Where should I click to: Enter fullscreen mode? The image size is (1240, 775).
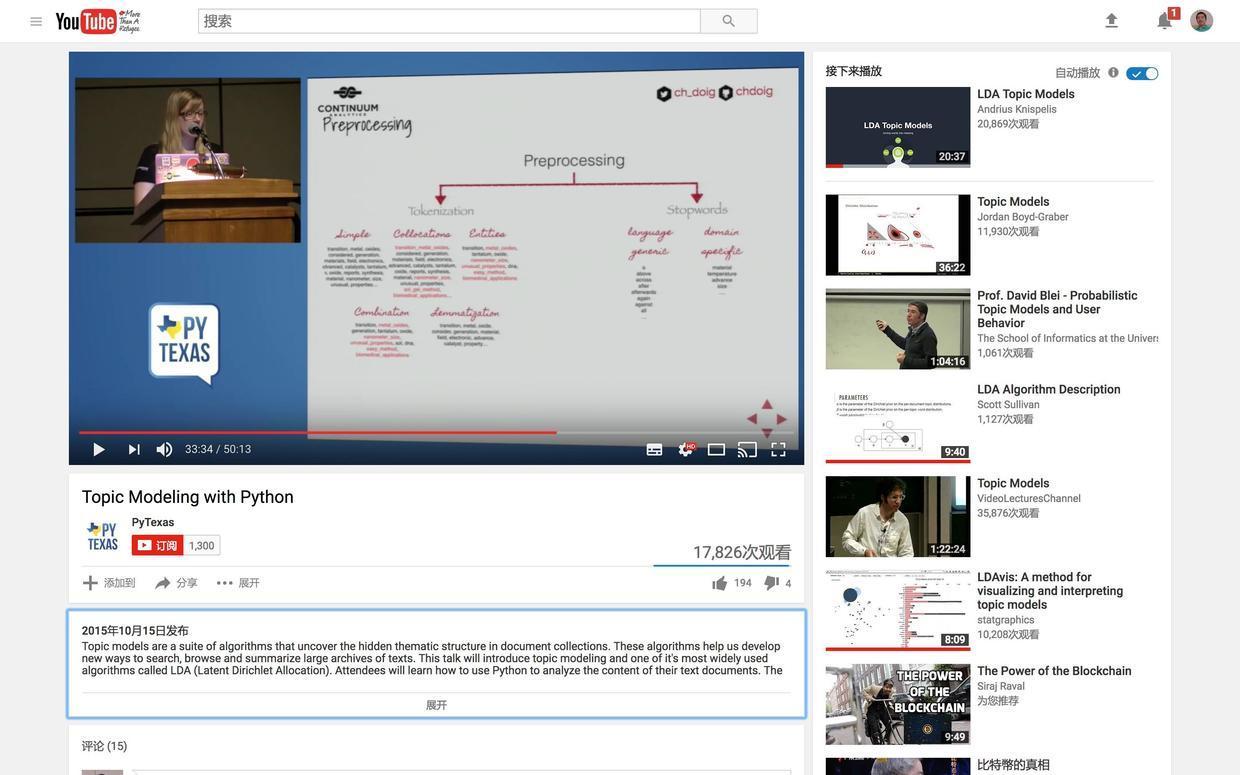pyautogui.click(x=778, y=450)
